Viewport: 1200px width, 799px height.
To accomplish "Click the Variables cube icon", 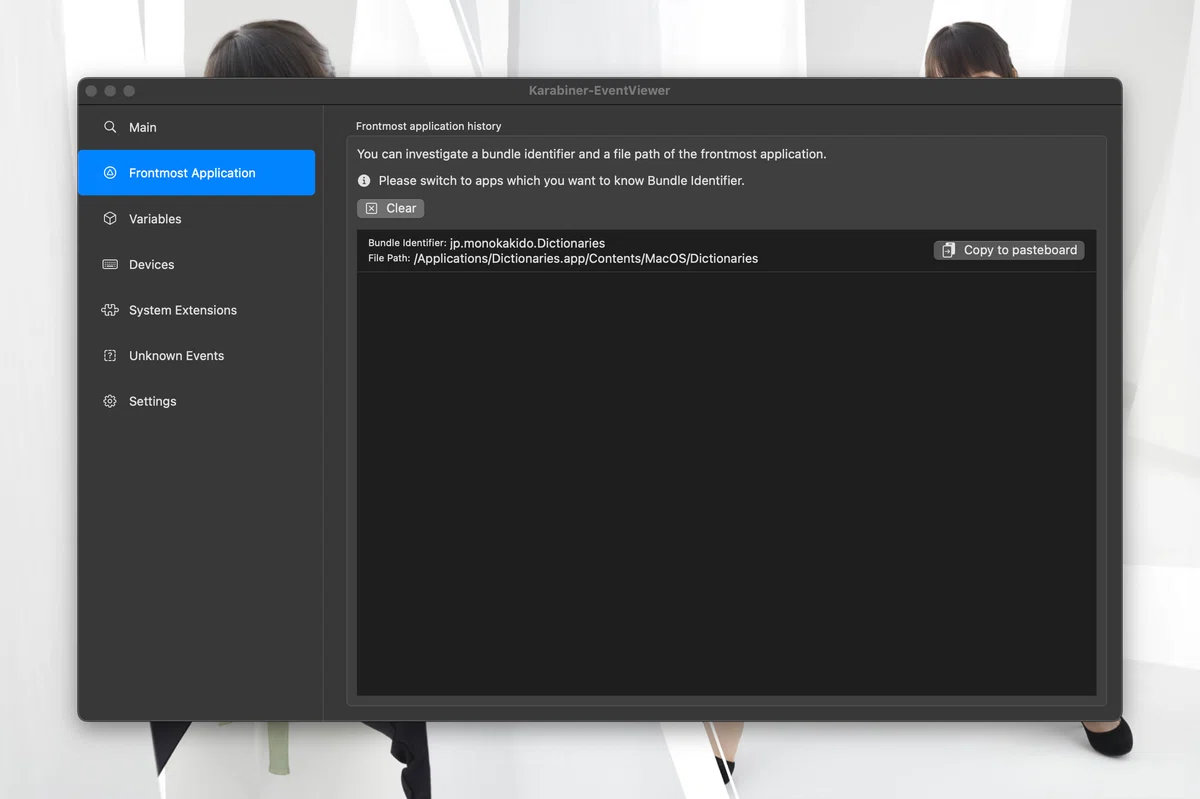I will coord(110,218).
